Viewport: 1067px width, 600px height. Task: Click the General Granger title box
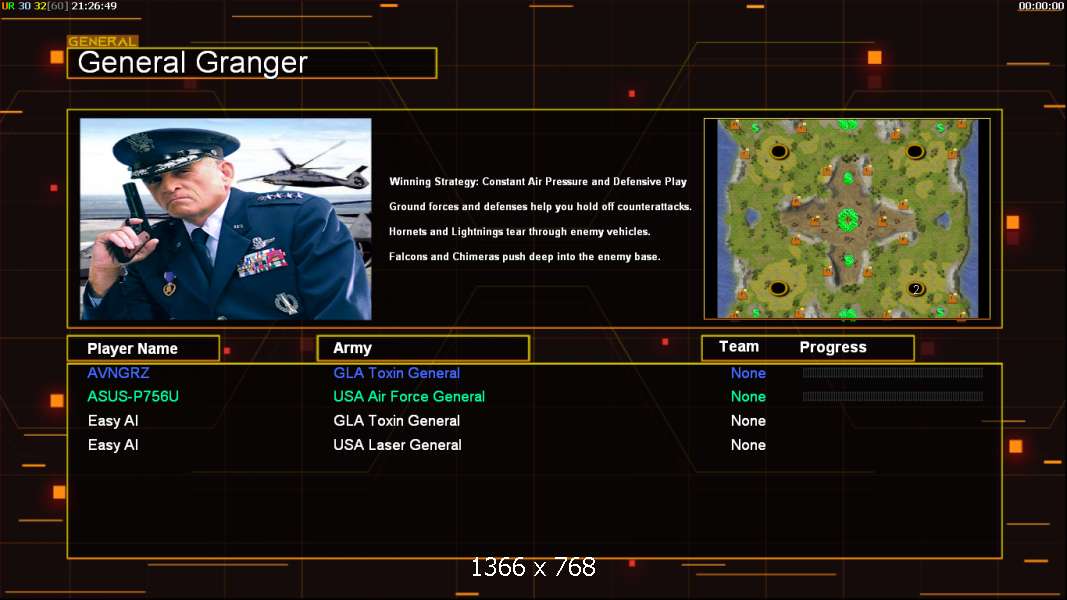tap(252, 63)
